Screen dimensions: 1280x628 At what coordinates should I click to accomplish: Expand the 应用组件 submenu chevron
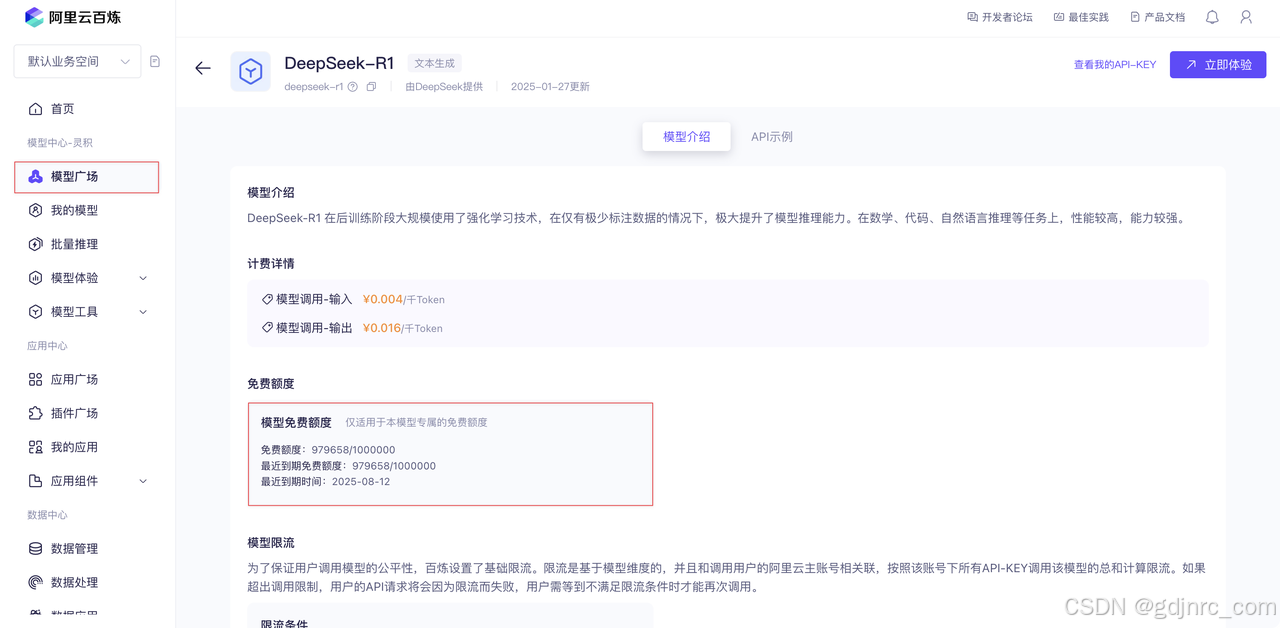pos(143,481)
